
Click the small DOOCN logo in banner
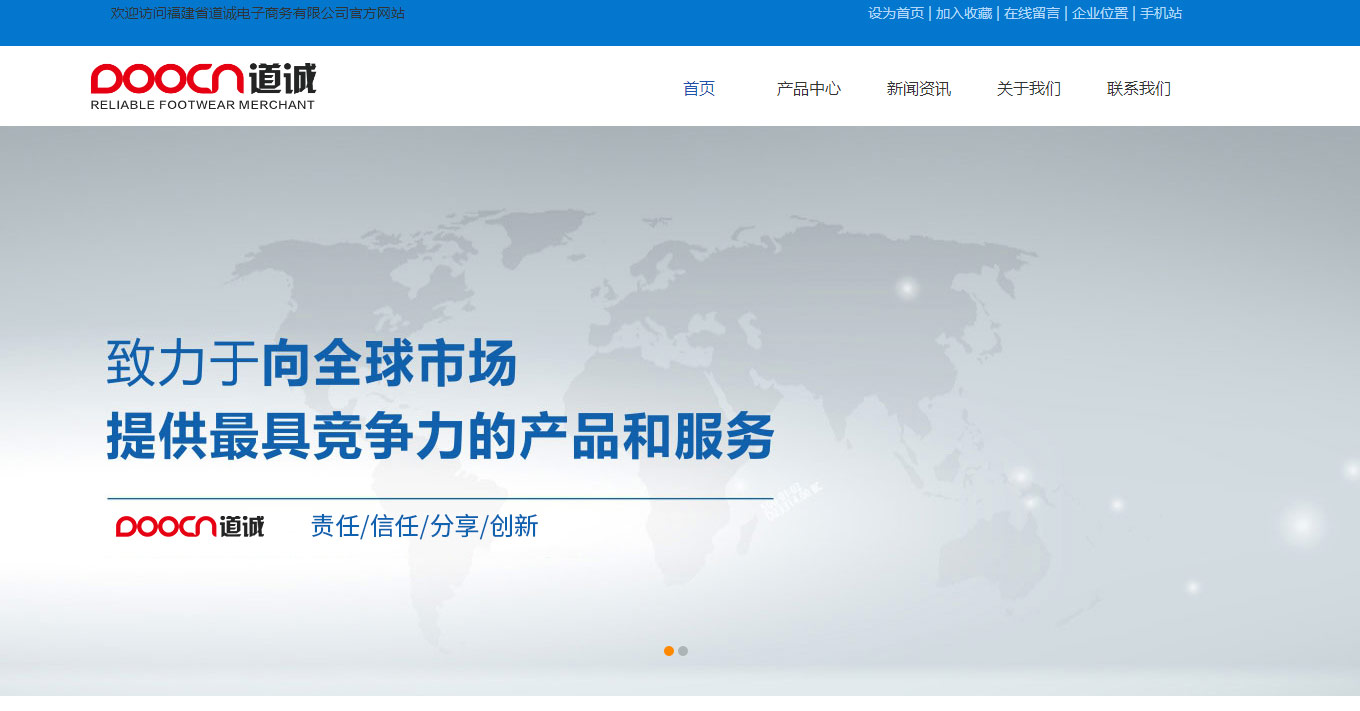(x=190, y=526)
